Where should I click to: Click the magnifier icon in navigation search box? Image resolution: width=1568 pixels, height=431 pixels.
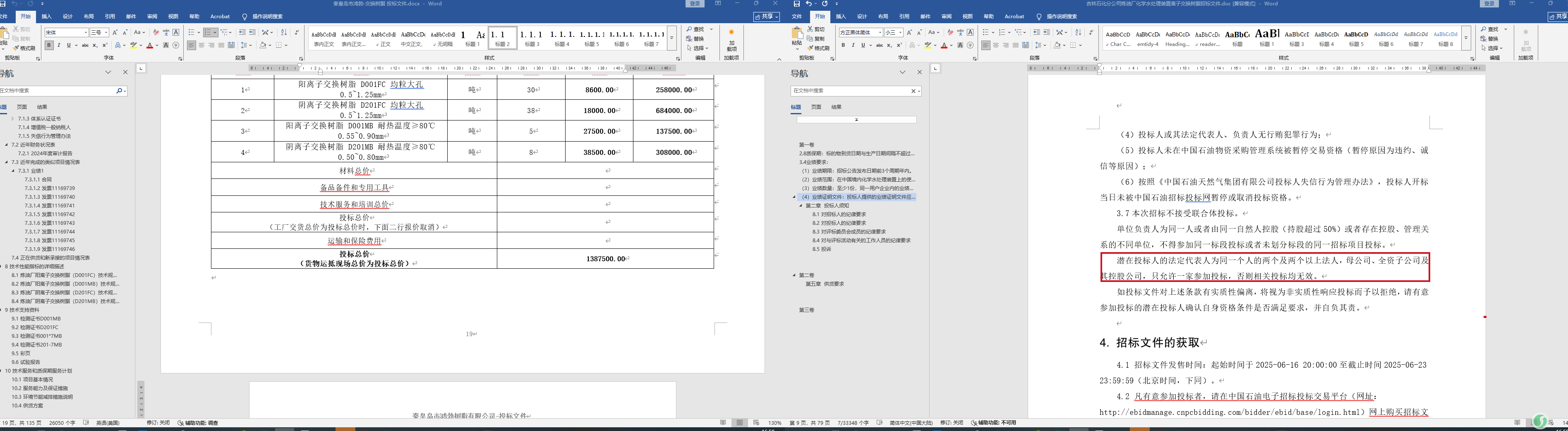coord(119,91)
